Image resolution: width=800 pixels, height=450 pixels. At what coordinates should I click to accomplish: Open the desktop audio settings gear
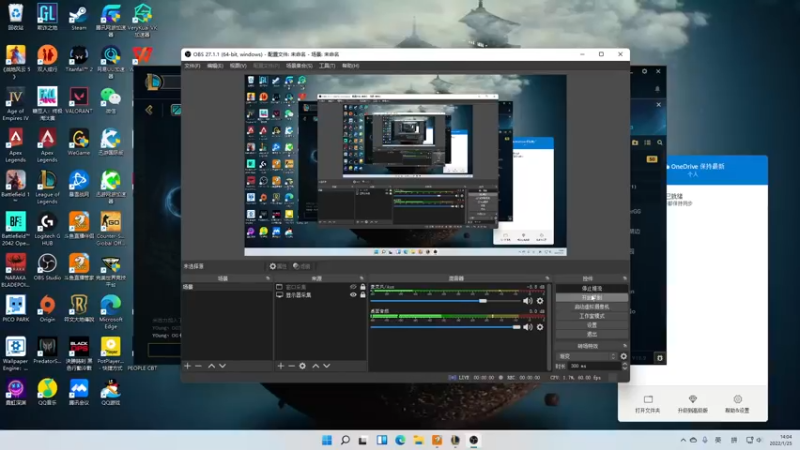click(540, 327)
